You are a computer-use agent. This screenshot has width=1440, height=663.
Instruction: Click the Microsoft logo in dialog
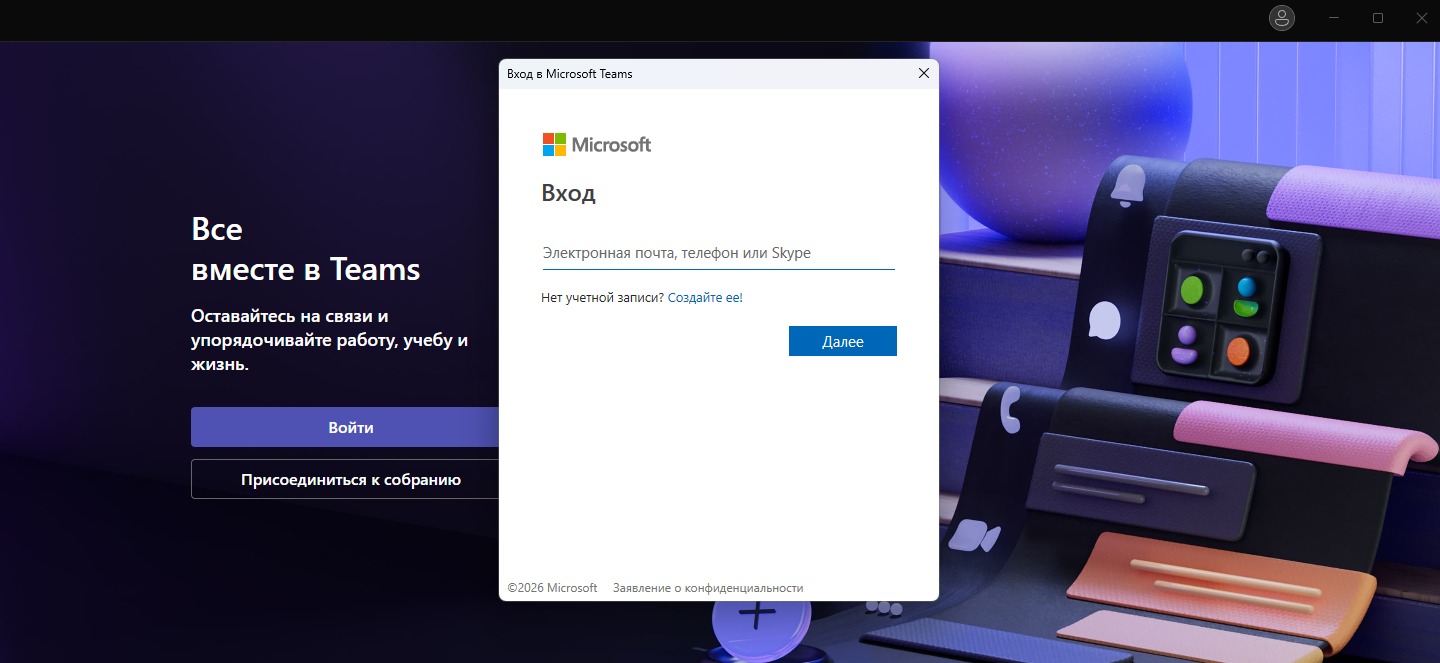tap(597, 144)
